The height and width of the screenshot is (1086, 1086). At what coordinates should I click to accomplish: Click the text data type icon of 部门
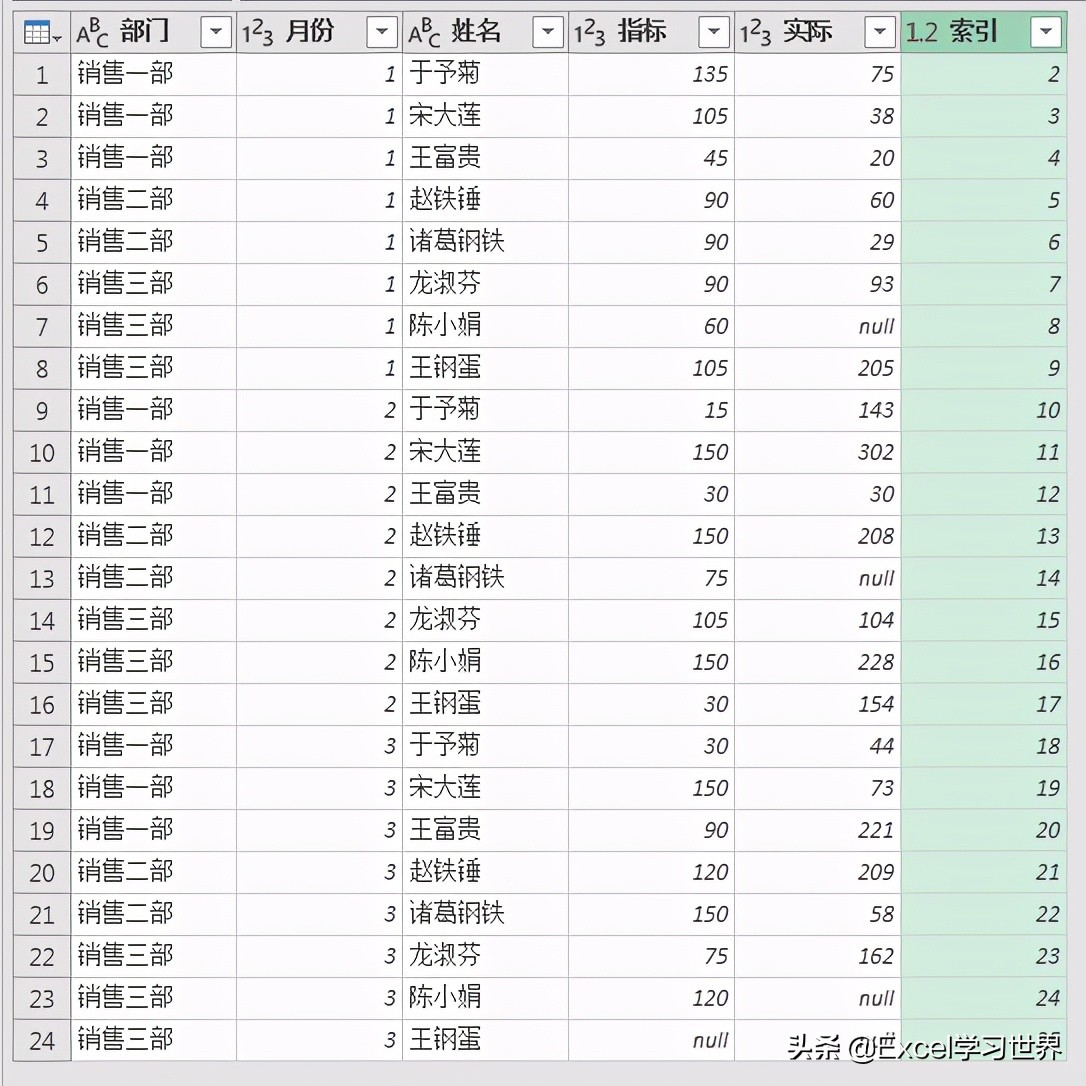(93, 33)
